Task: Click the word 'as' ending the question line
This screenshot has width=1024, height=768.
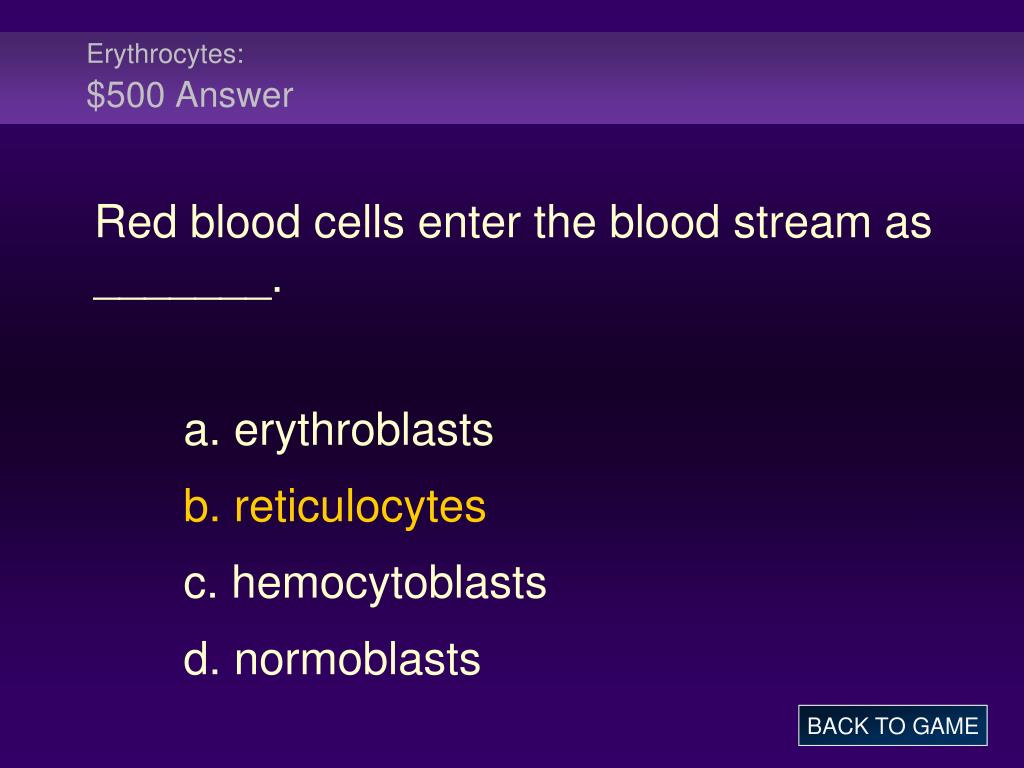Action: click(908, 224)
